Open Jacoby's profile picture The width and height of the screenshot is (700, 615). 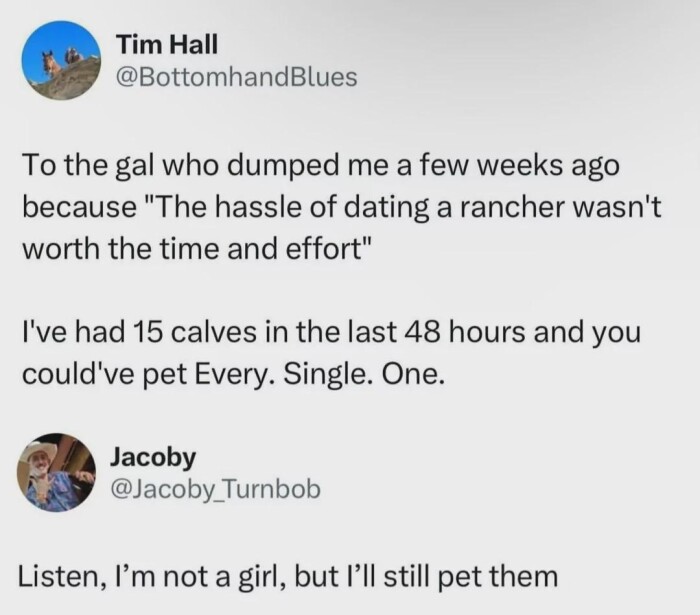coord(55,472)
